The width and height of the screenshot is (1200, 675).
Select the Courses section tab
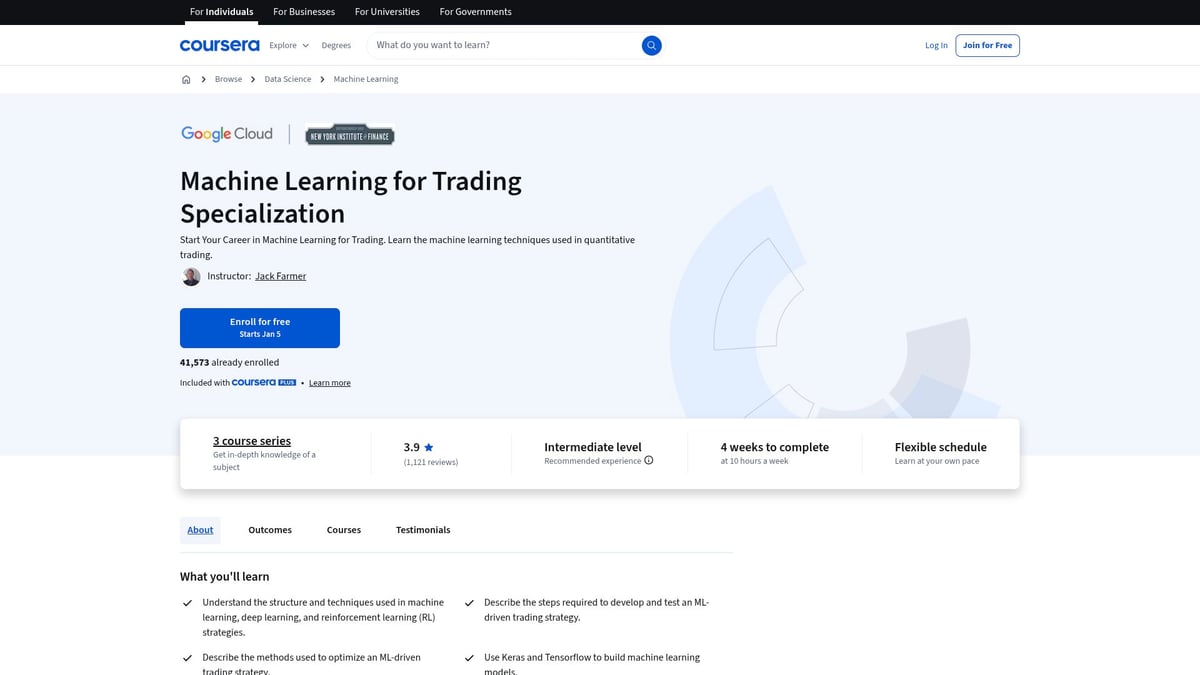pos(344,530)
